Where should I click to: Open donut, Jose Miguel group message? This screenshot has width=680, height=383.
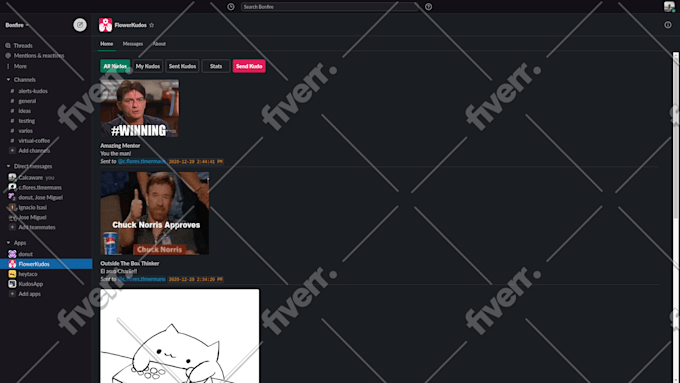click(40, 197)
